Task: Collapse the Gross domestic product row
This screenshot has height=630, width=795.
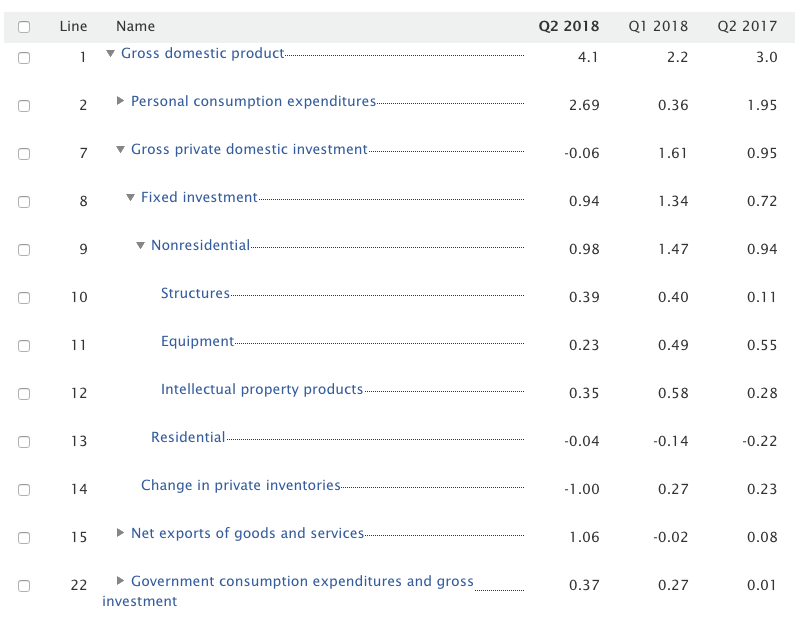Action: pyautogui.click(x=111, y=54)
